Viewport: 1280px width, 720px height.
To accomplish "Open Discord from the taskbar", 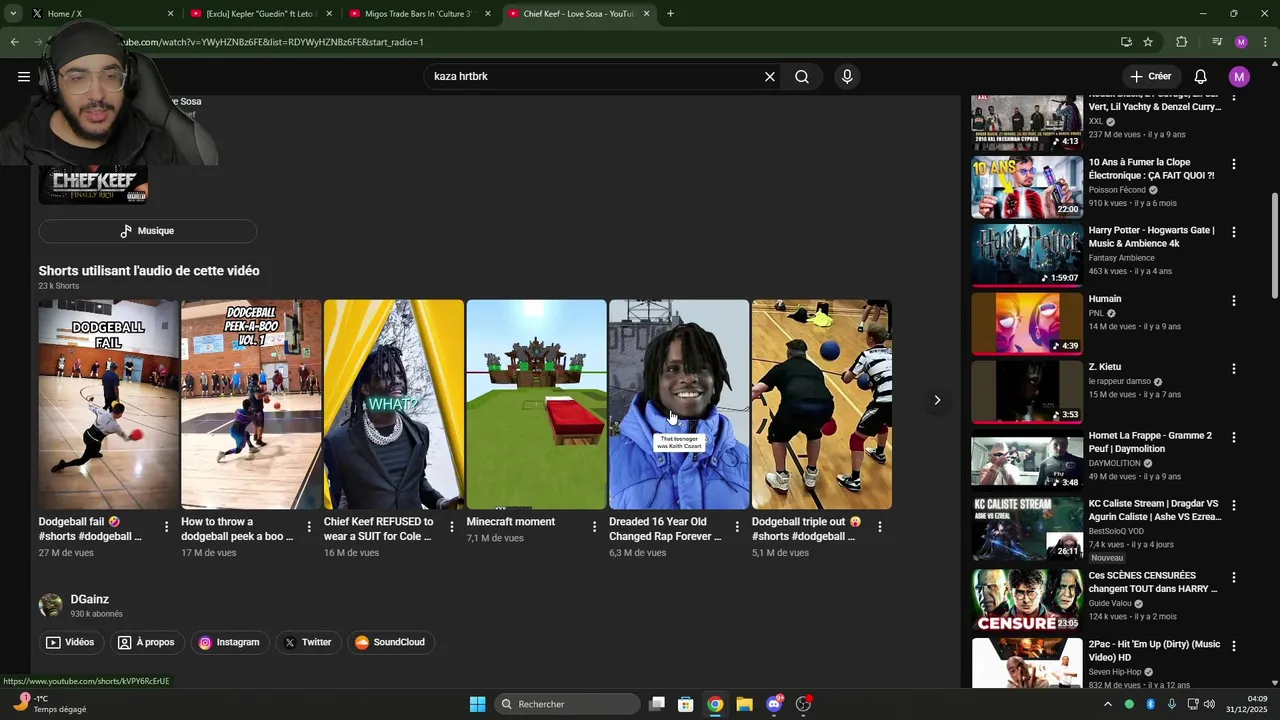I will click(x=774, y=704).
